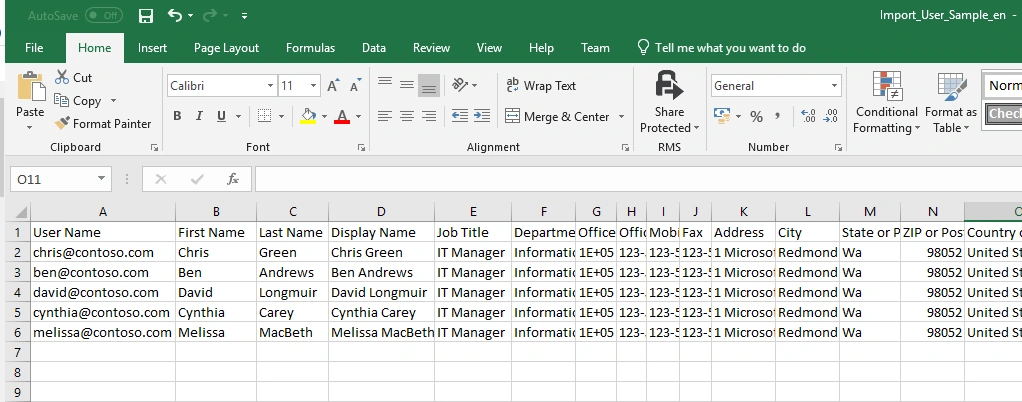Select Top Align

385,85
